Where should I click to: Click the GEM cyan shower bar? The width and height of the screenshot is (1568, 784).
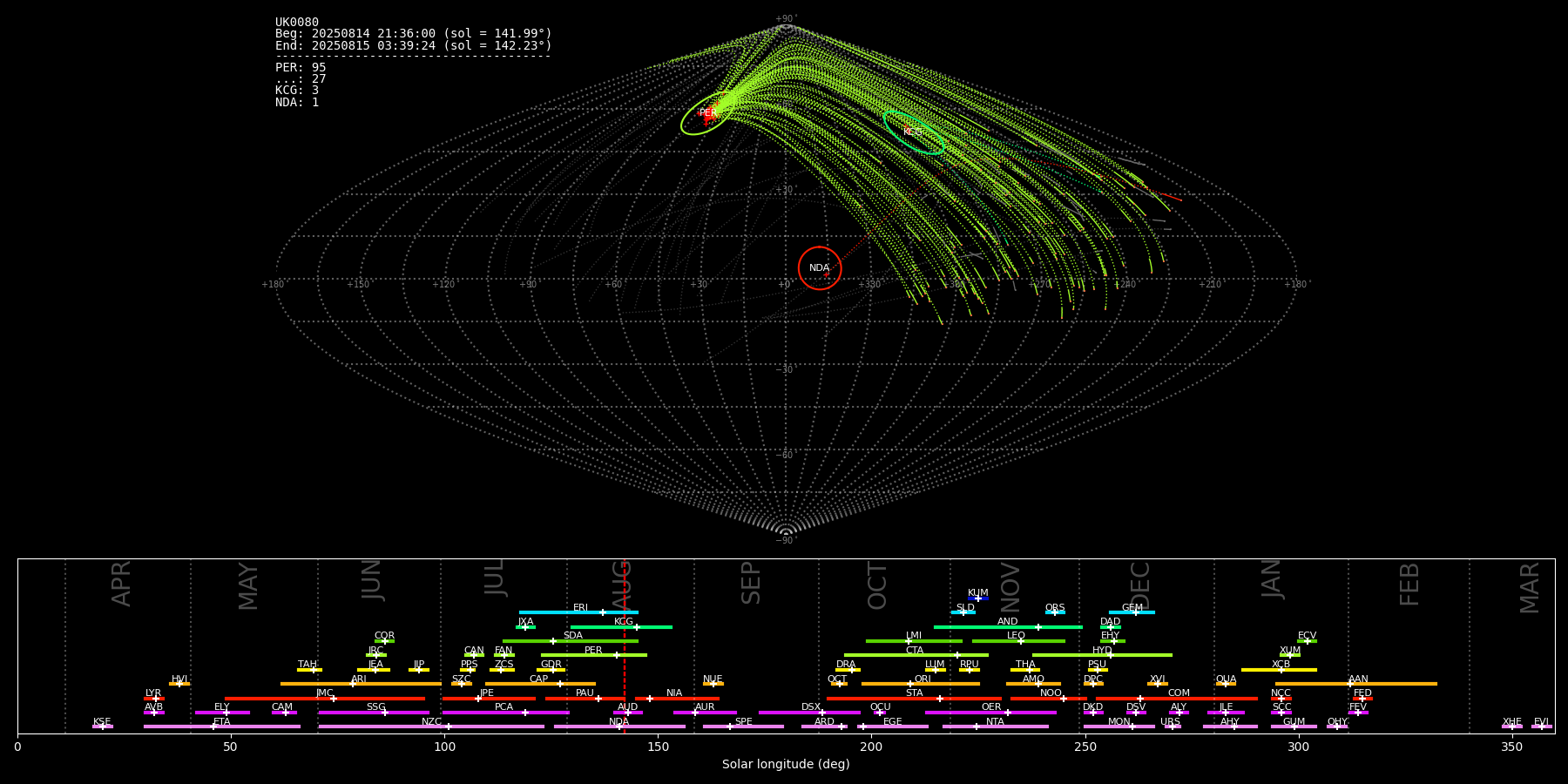1132,612
